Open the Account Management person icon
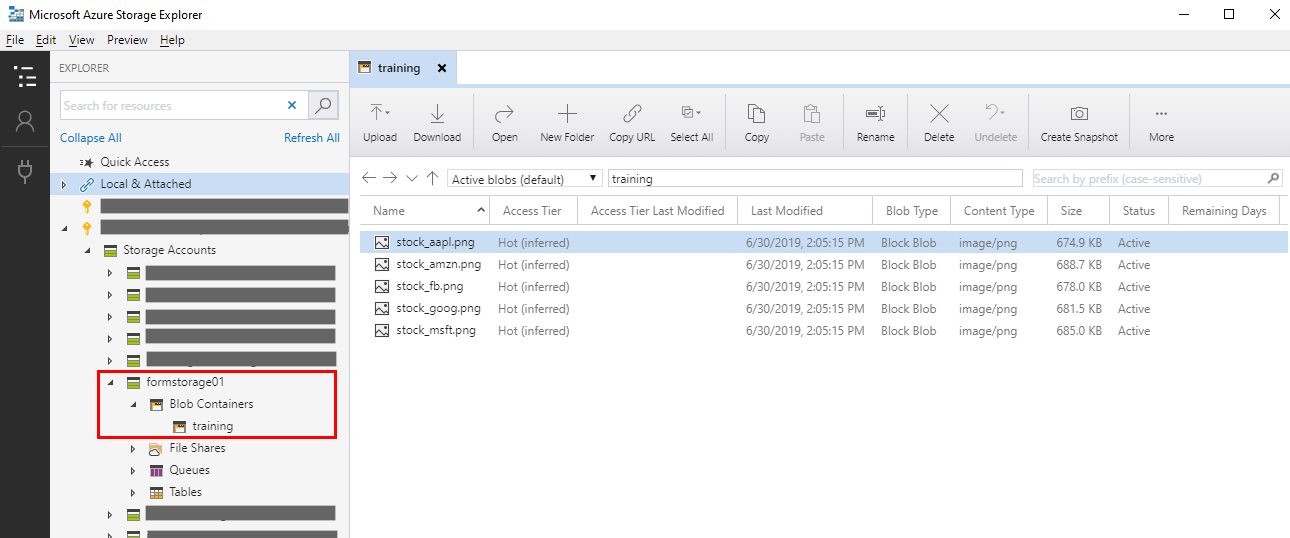Screen dimensions: 1290x538 25,121
